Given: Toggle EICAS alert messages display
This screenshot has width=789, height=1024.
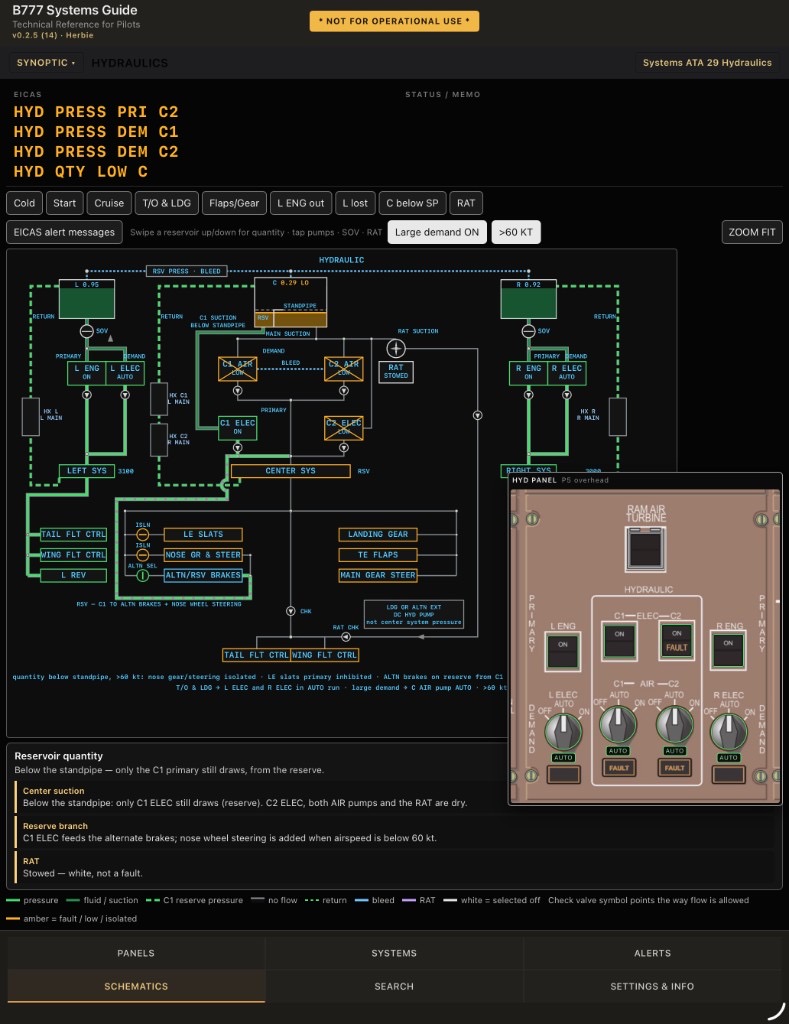Looking at the screenshot, I should (x=64, y=232).
